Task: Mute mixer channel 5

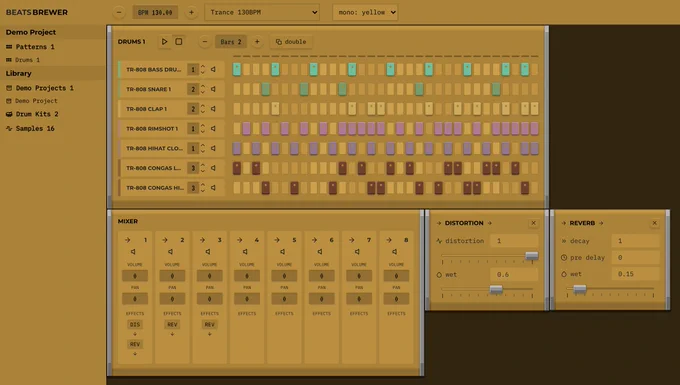Action: point(283,251)
